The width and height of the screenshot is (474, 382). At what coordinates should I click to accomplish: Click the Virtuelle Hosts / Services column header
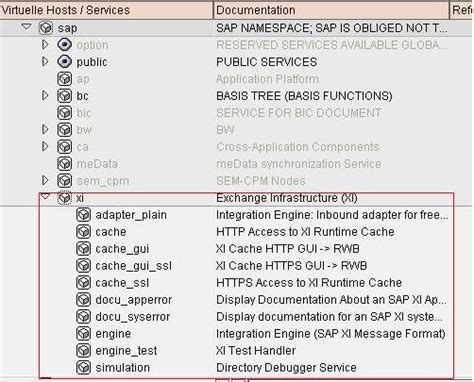[106, 10]
